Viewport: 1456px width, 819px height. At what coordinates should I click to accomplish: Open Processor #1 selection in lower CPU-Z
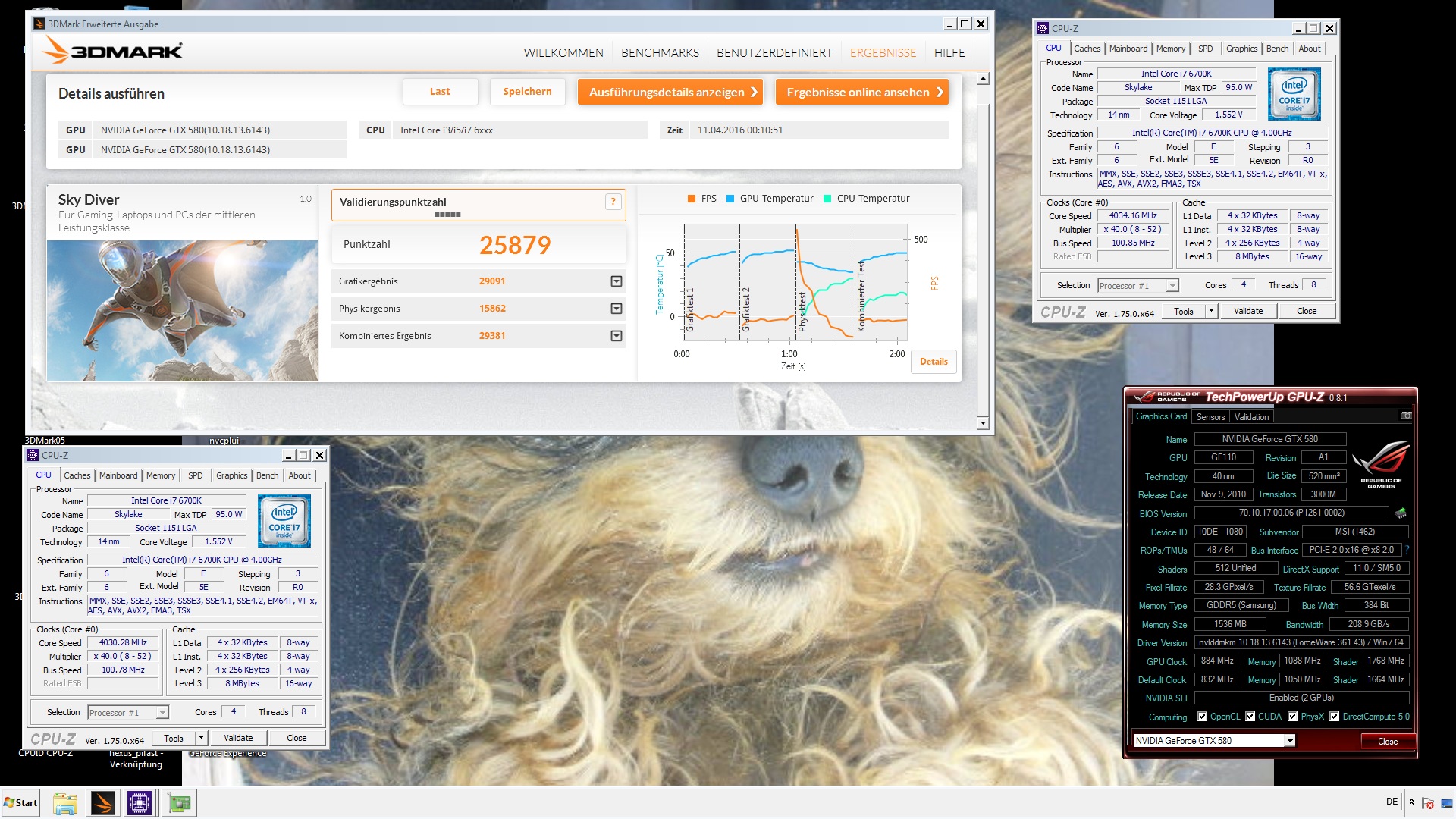[128, 713]
